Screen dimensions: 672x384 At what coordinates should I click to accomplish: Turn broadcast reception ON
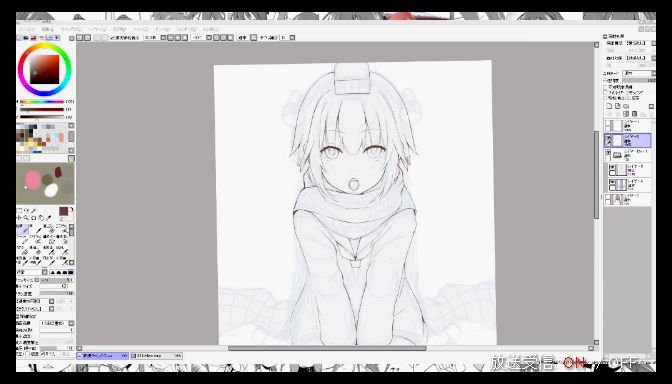pos(574,363)
